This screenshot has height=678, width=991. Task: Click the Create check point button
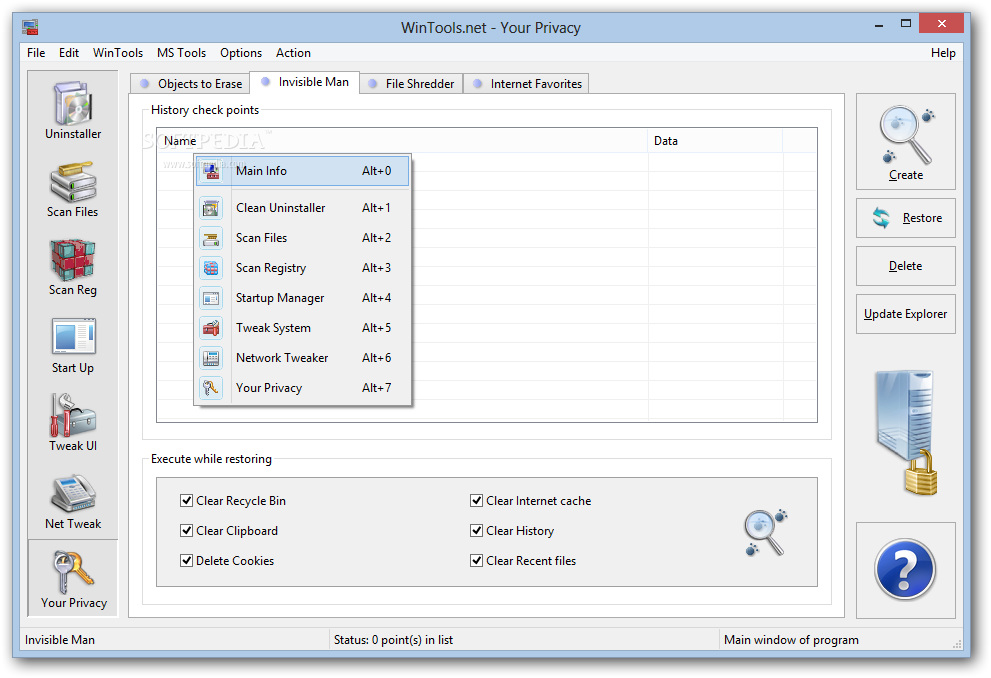pyautogui.click(x=905, y=142)
